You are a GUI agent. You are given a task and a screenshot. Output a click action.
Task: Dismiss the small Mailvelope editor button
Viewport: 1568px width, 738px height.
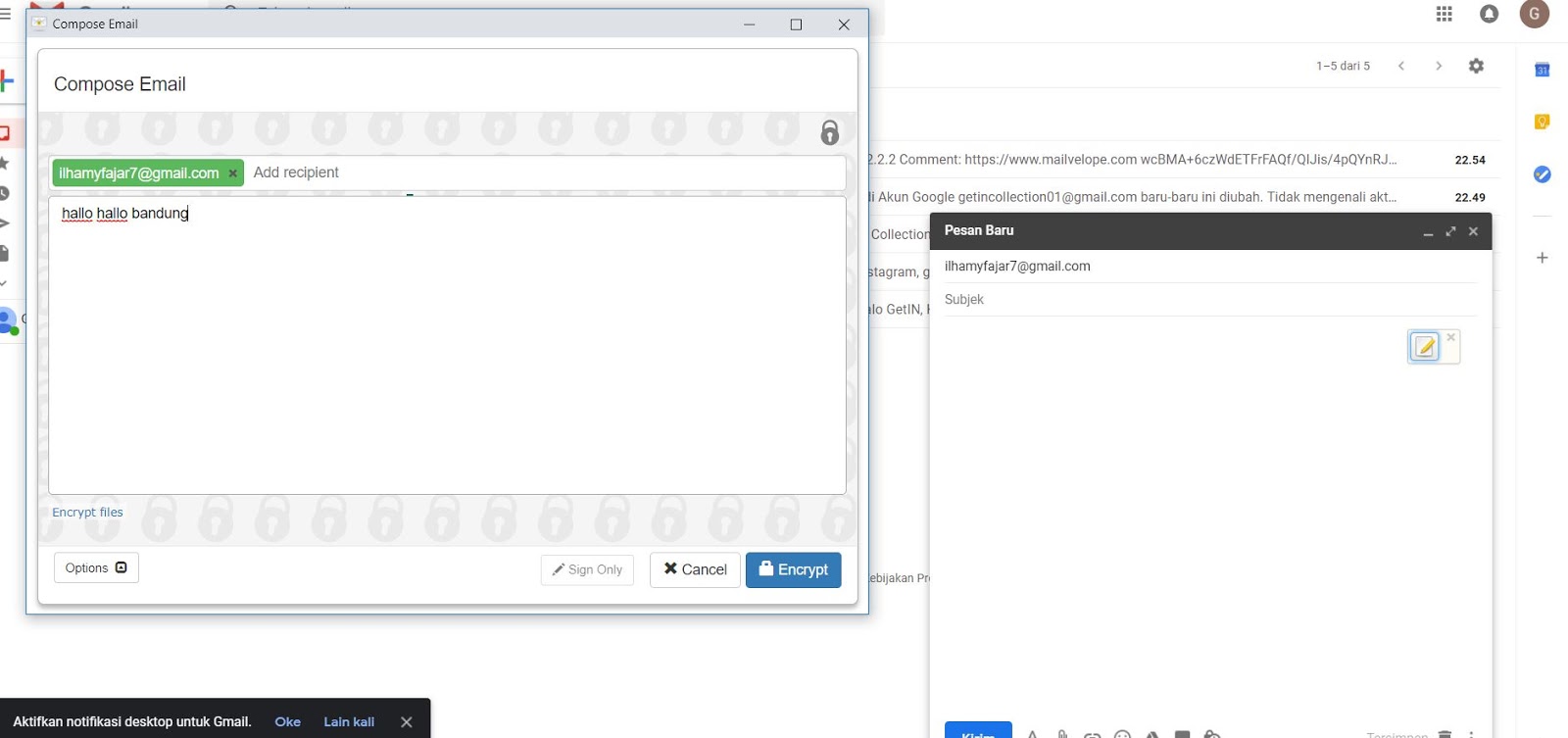(x=1451, y=337)
